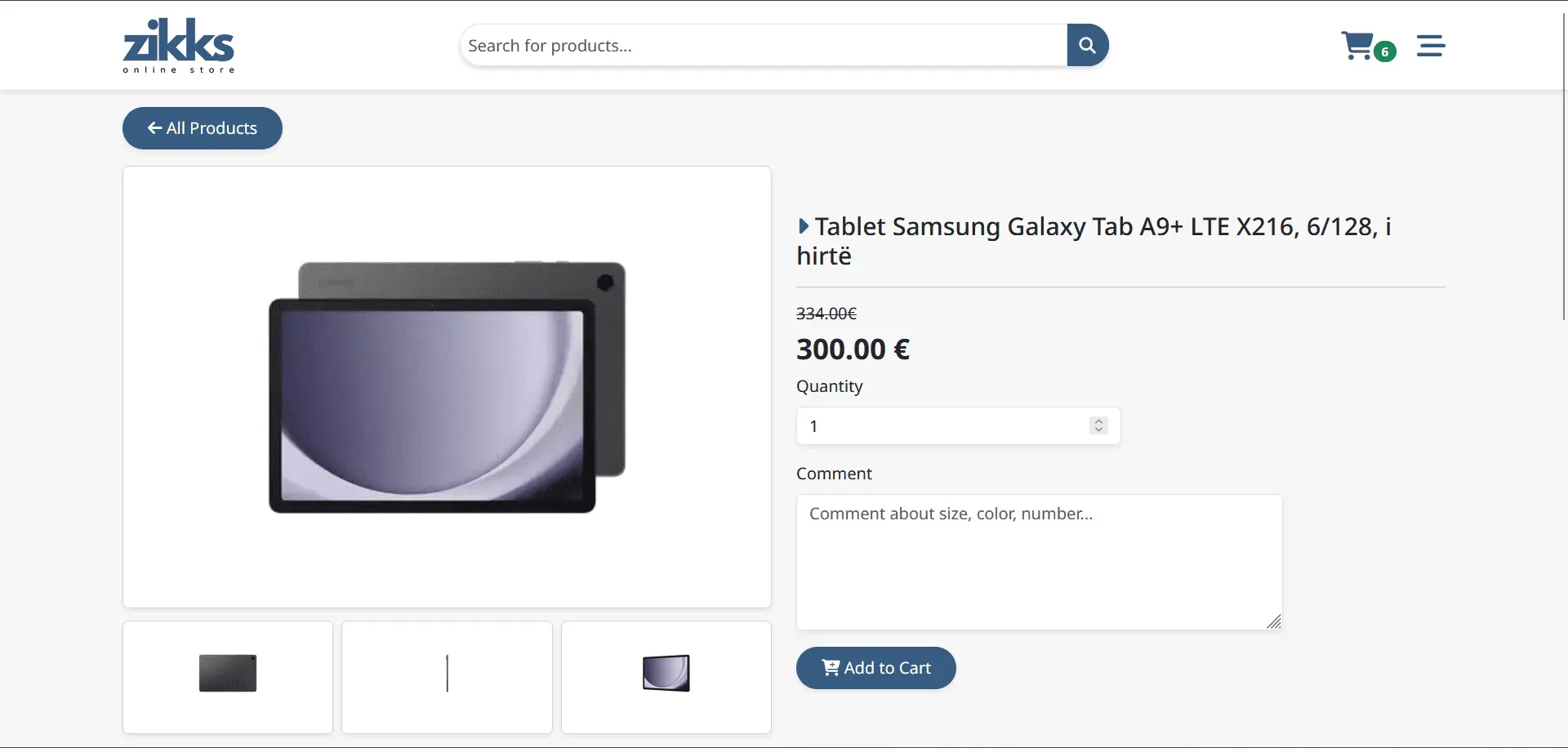The width and height of the screenshot is (1568, 748).
Task: Go back to All Products
Action: [203, 128]
